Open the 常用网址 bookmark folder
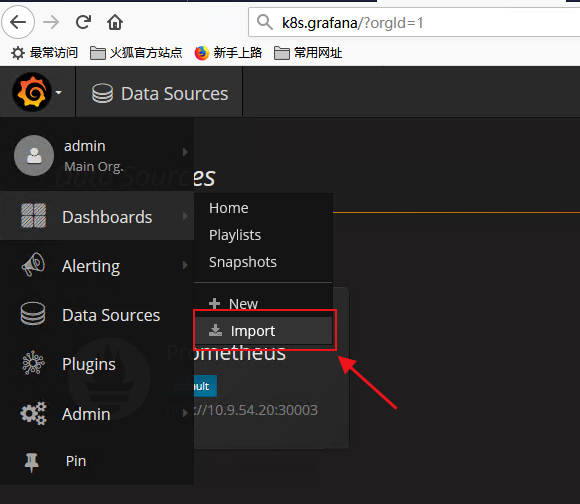This screenshot has height=504, width=580. (308, 53)
